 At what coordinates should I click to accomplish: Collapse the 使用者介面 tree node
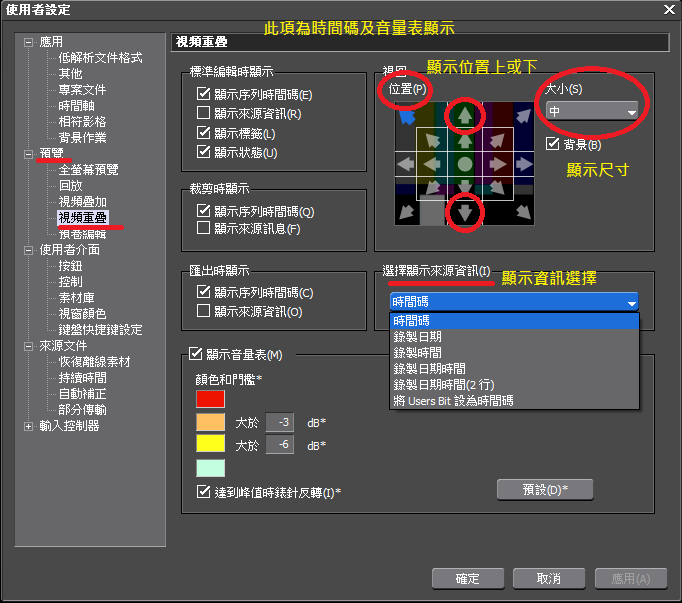tap(28, 250)
